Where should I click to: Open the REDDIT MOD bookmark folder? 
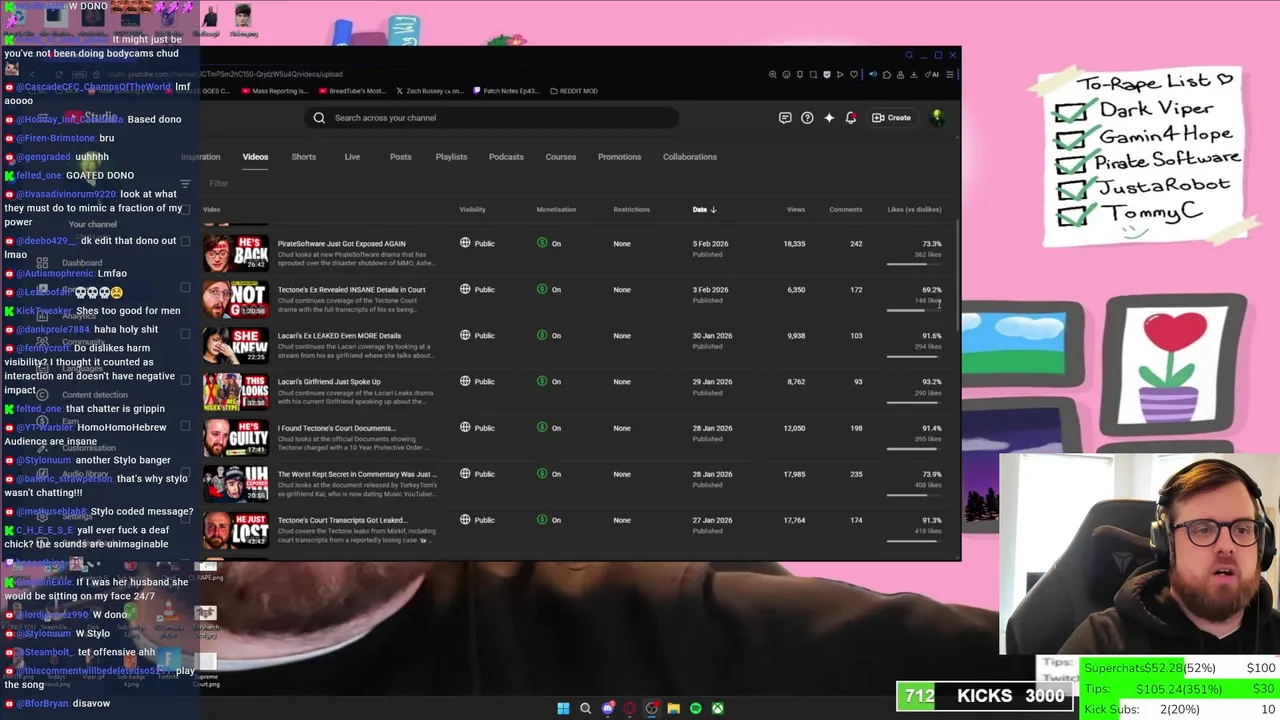574,91
